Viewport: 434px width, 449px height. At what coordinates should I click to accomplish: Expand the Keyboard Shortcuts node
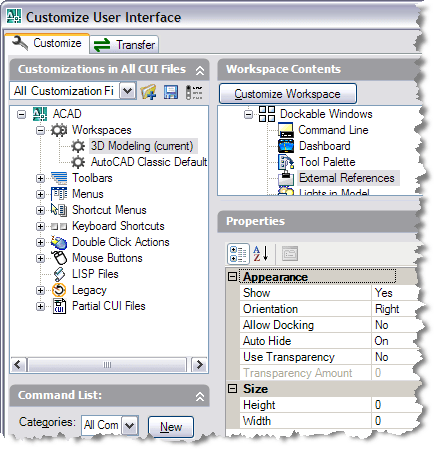click(40, 226)
